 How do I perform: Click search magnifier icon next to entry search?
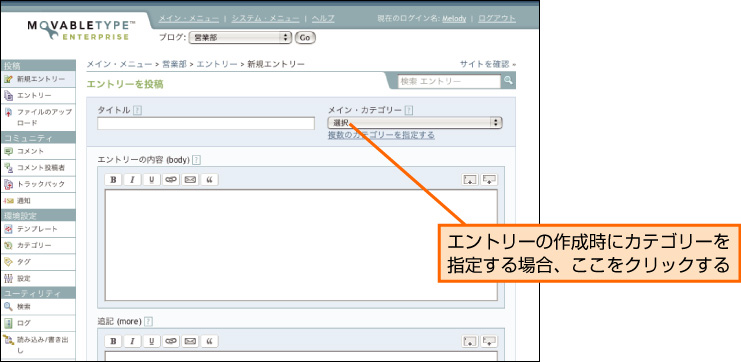point(508,81)
